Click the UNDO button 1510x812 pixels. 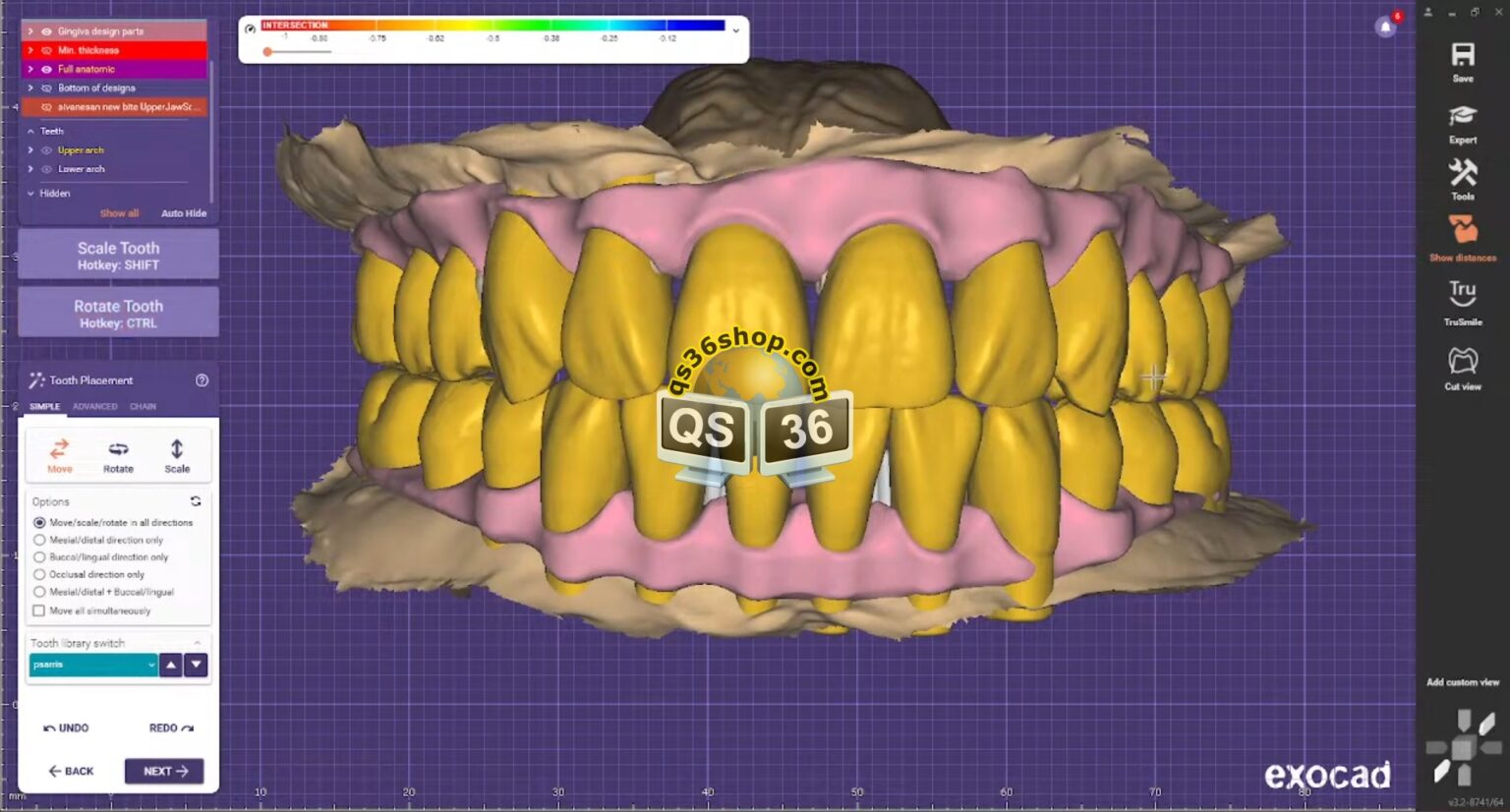click(66, 728)
